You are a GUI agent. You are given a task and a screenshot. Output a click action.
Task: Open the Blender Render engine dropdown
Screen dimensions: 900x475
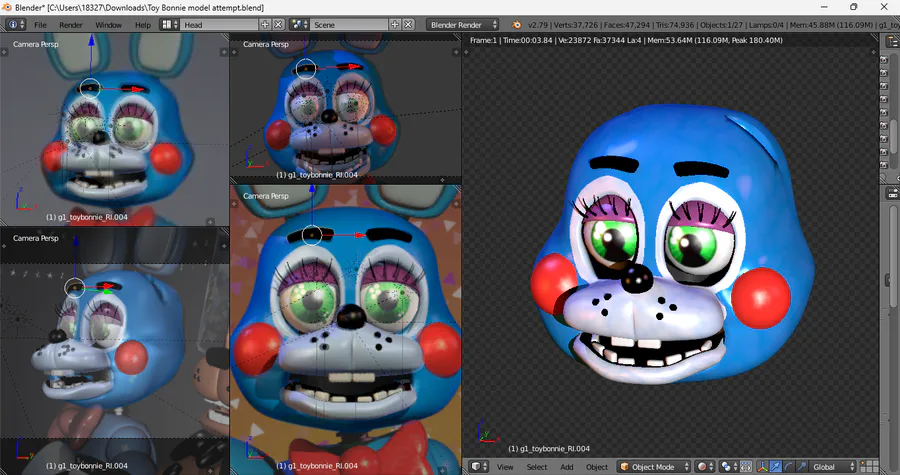[463, 25]
